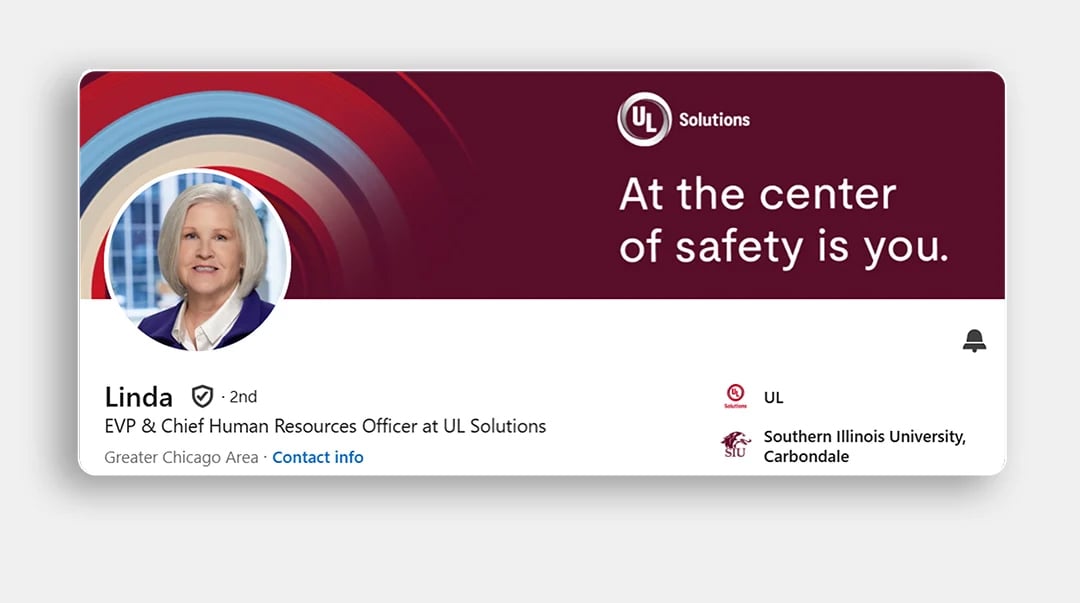Click the maroon SIU lettering in the university logo
Screen dimensions: 1080x603
[x=737, y=452]
